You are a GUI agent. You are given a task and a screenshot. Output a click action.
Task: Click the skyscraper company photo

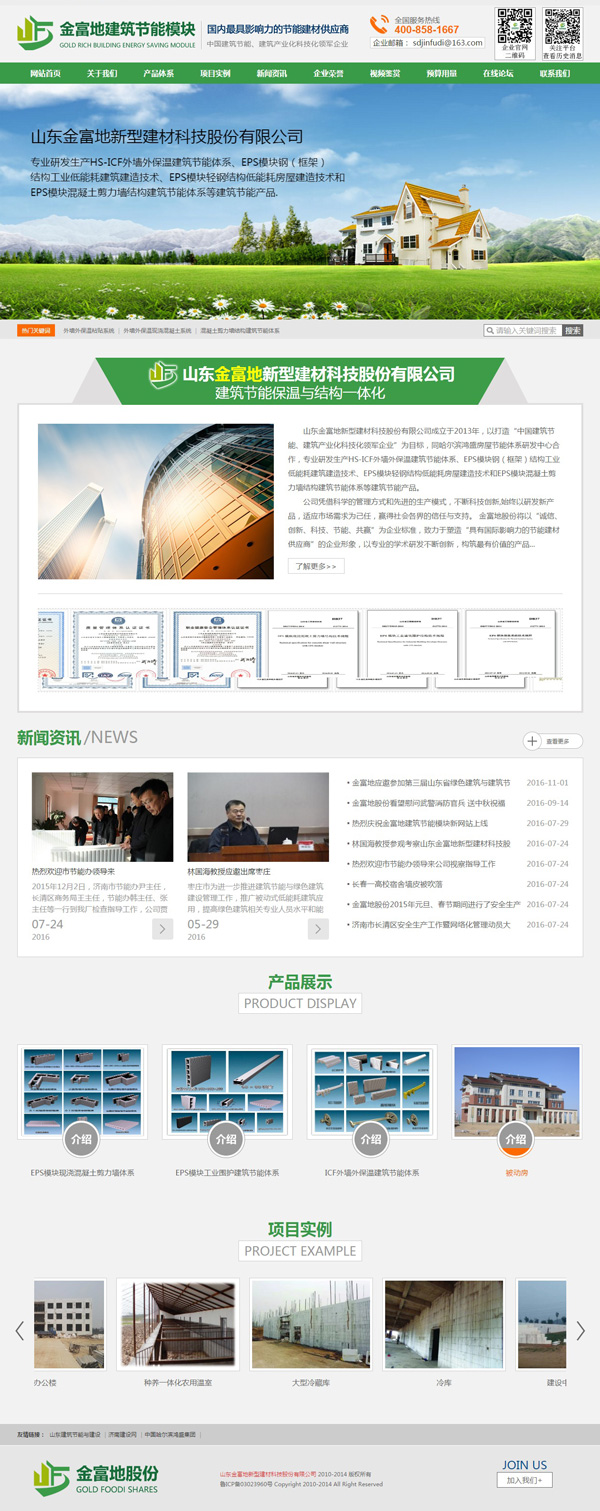click(156, 501)
